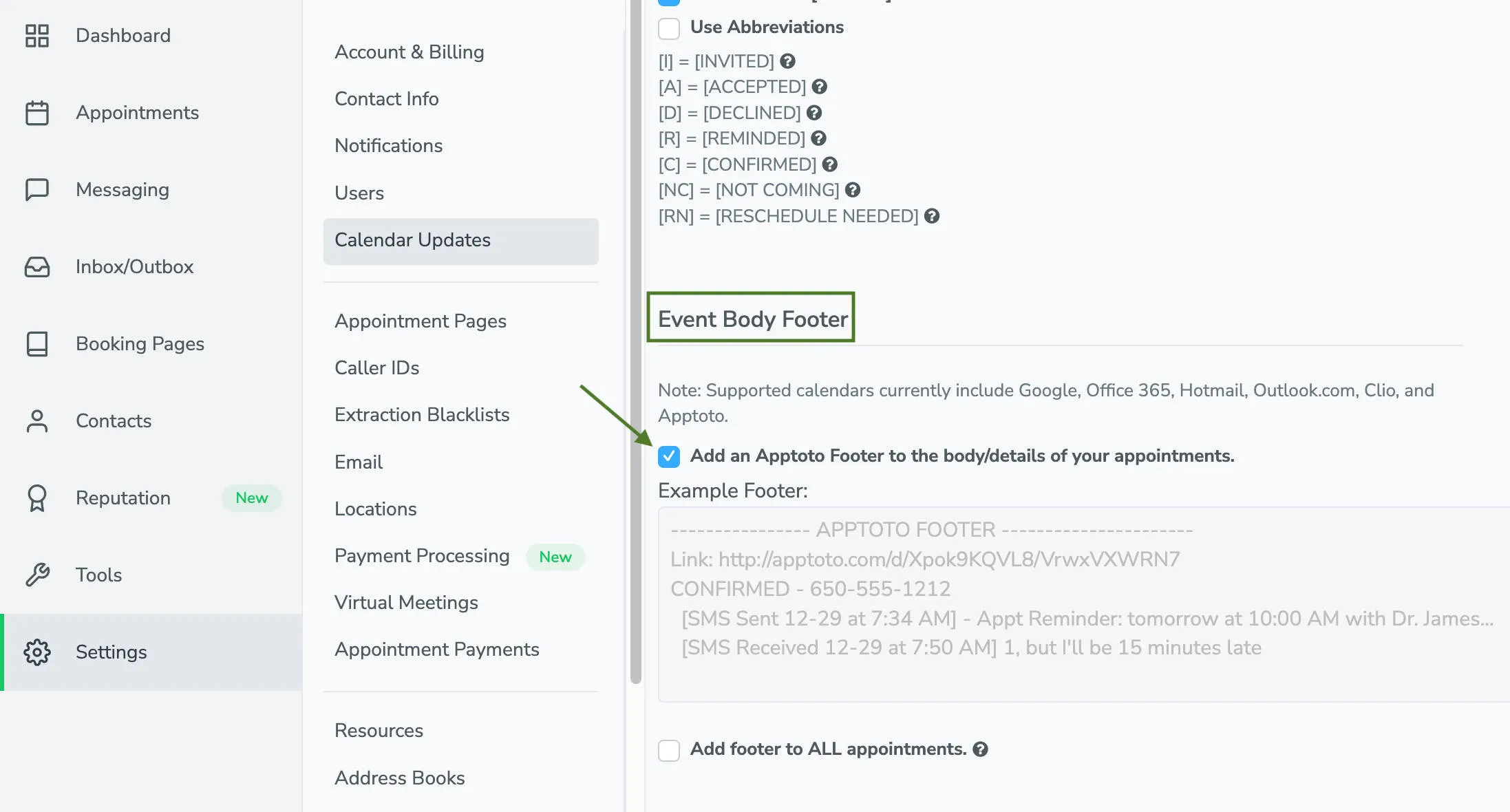Click the Tools wrench icon
Screen dimensions: 1510x812
point(37,575)
